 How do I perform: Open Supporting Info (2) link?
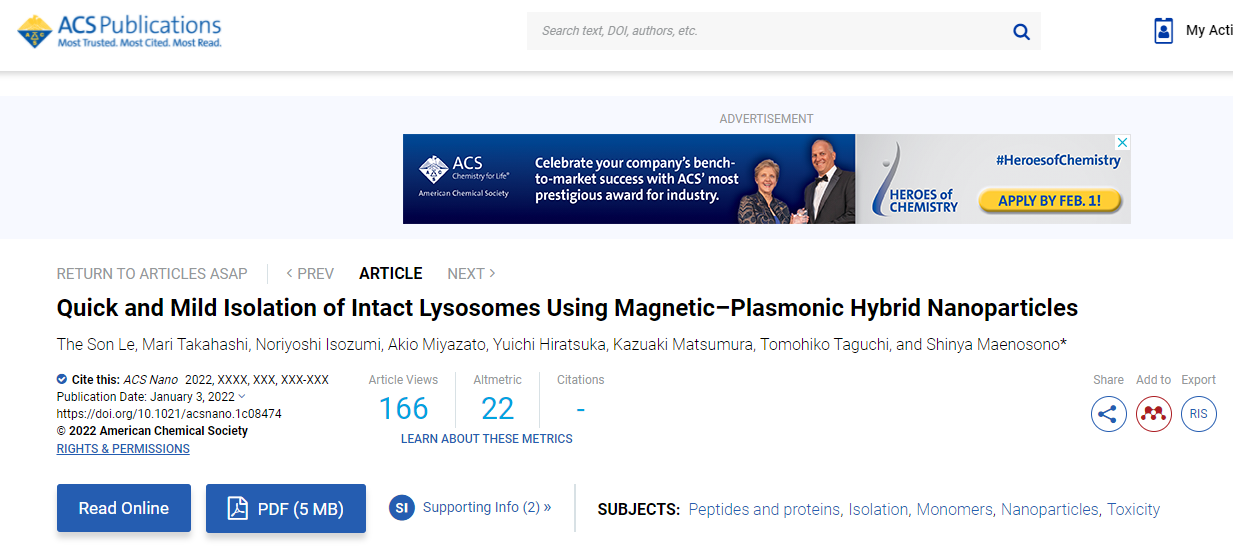click(x=486, y=508)
